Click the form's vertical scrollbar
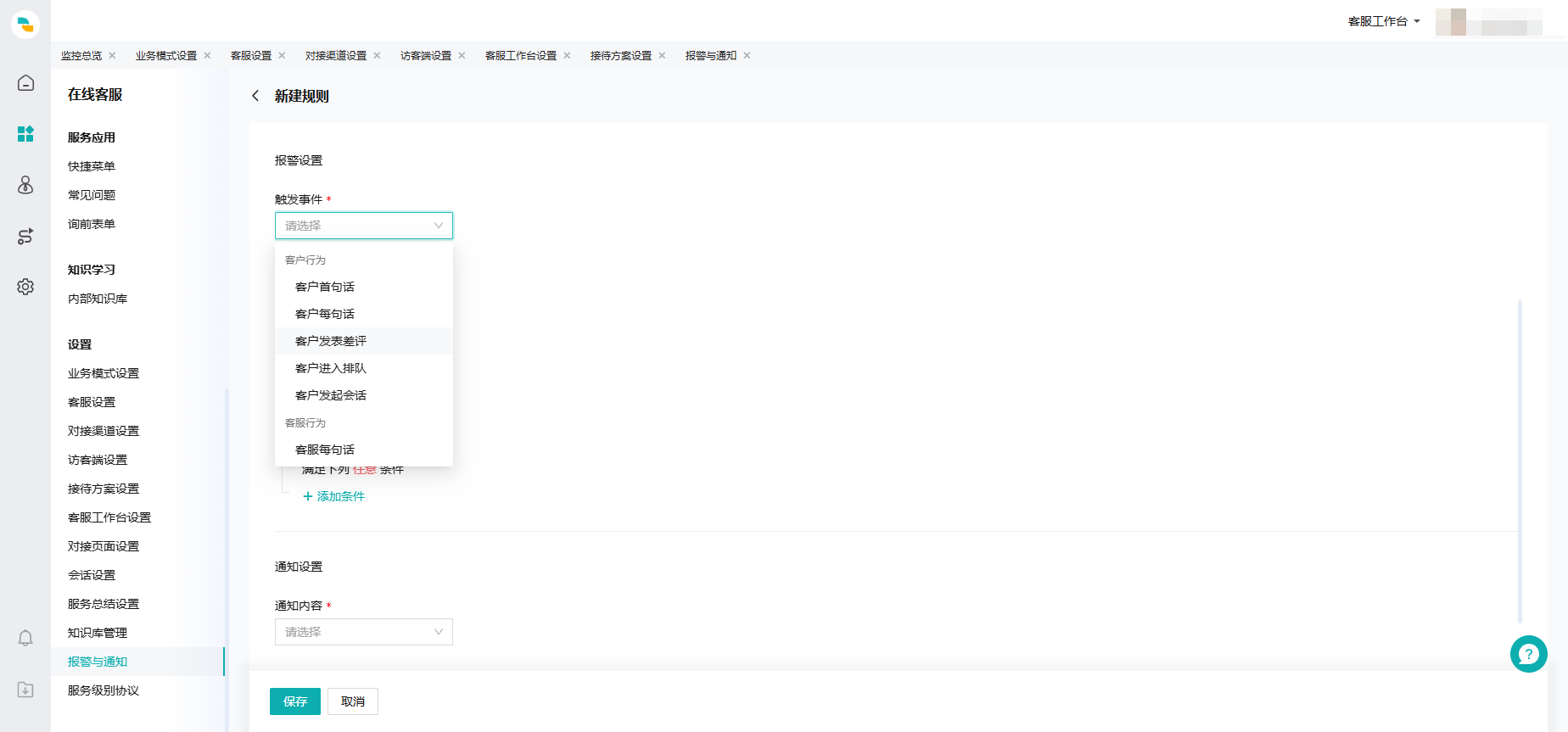1568x732 pixels. coord(1519,461)
